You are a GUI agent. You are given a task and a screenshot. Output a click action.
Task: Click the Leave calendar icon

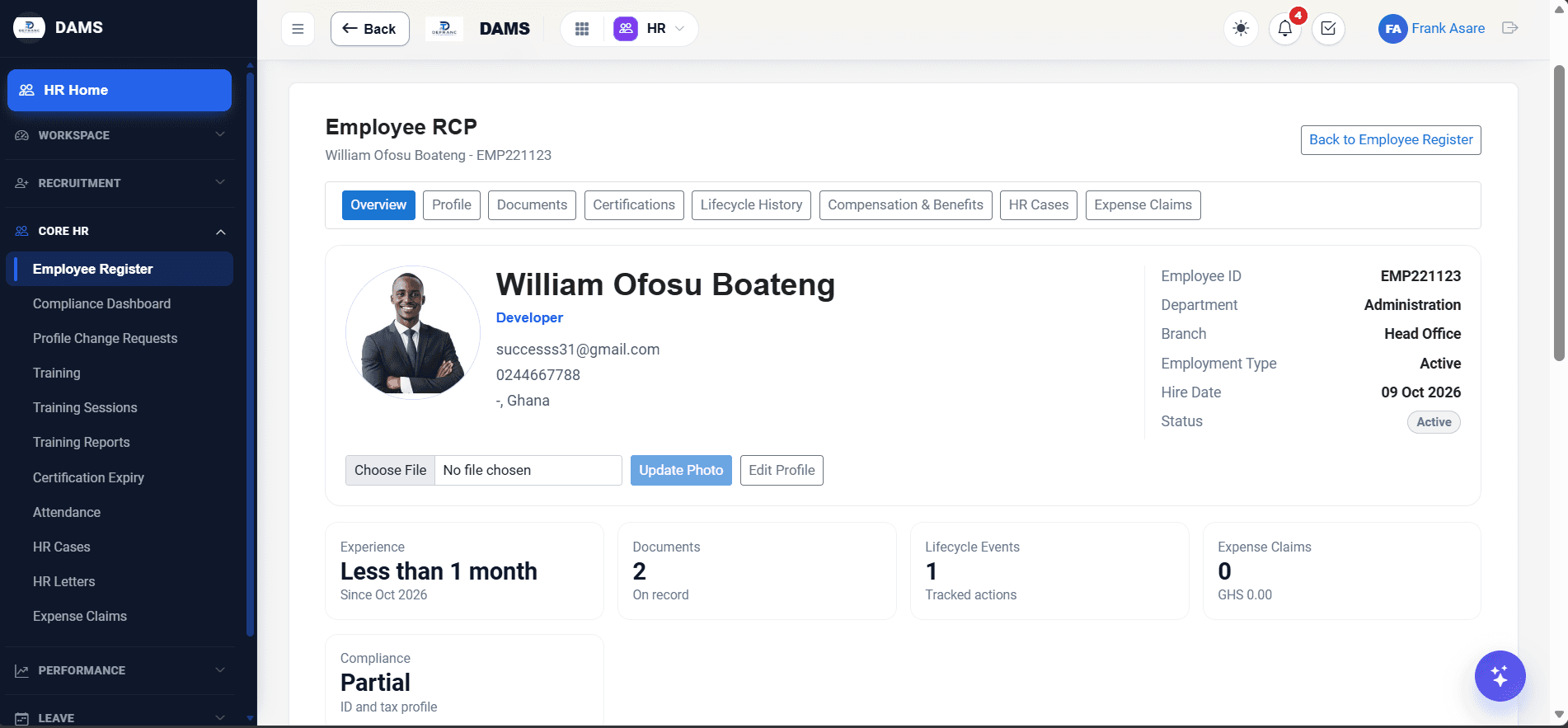click(x=22, y=718)
